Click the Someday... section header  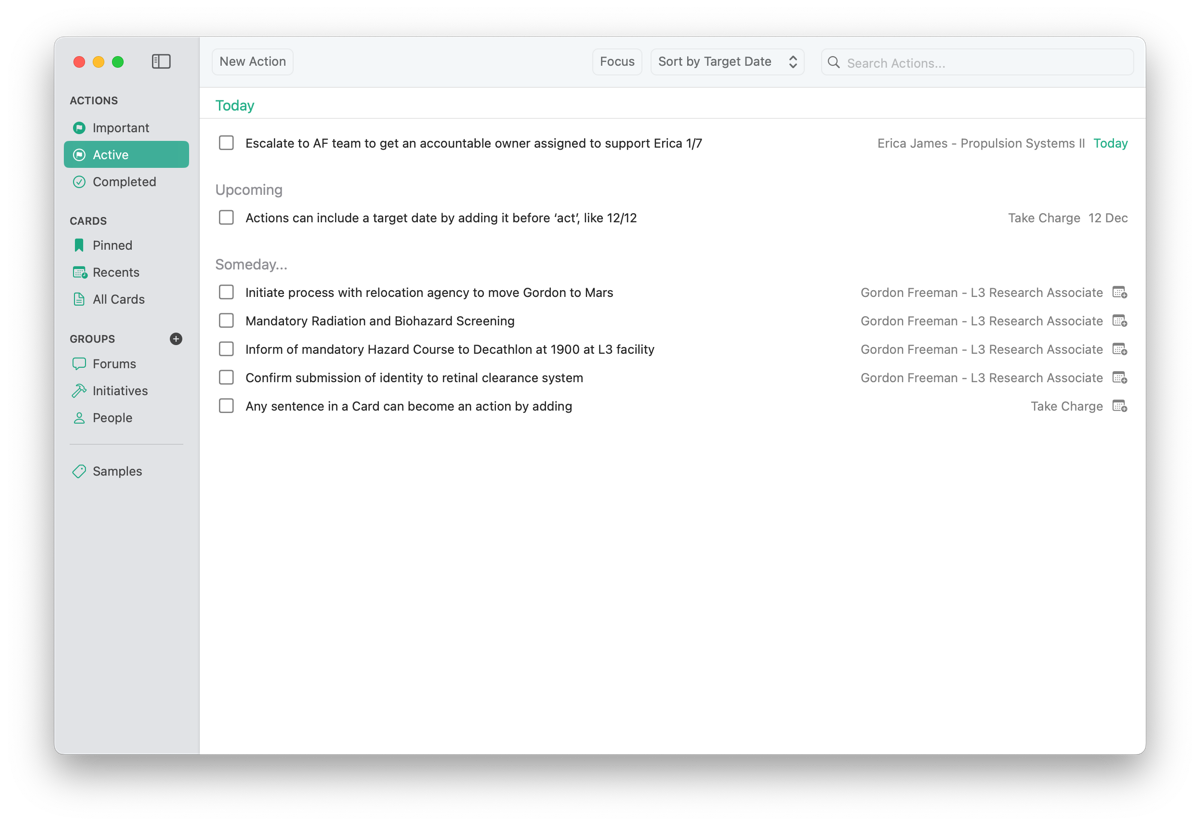coord(251,264)
